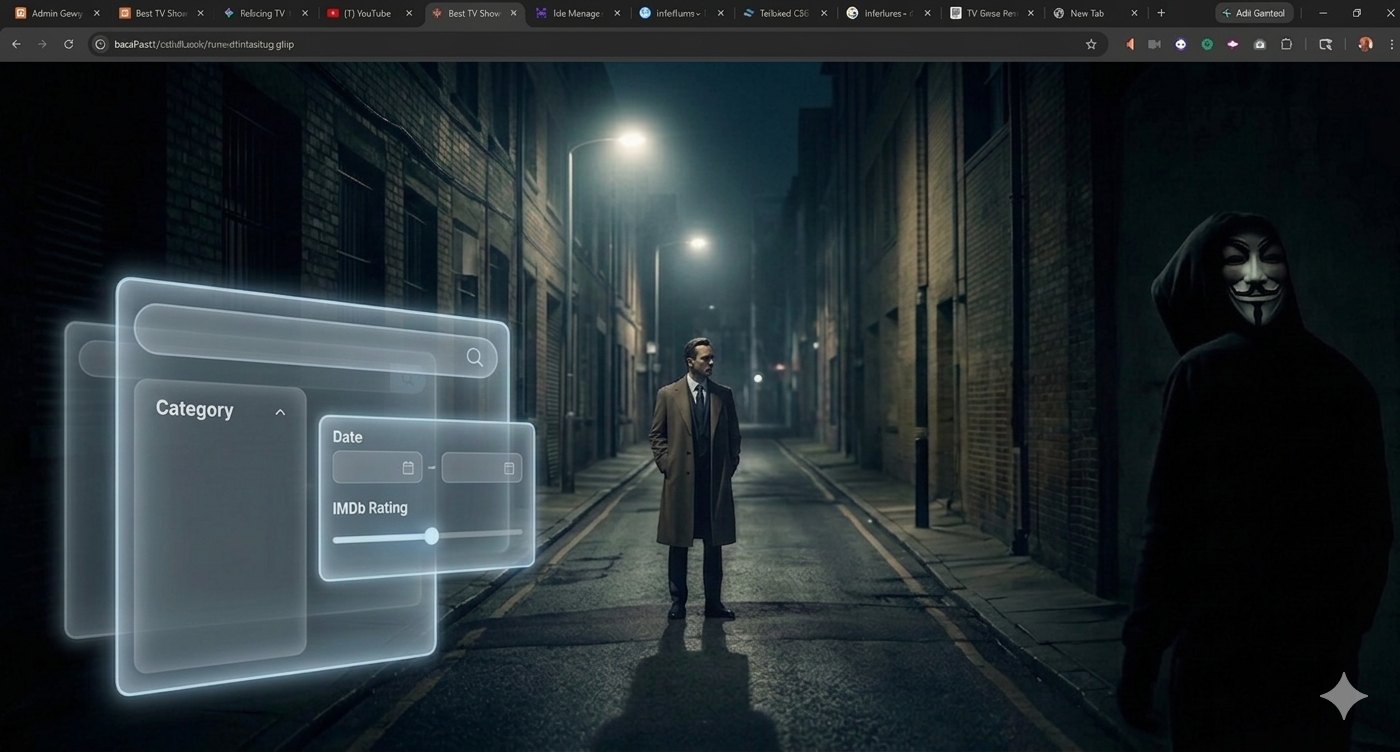The height and width of the screenshot is (752, 1400).
Task: Bookmark this page with the star icon
Action: (1091, 44)
